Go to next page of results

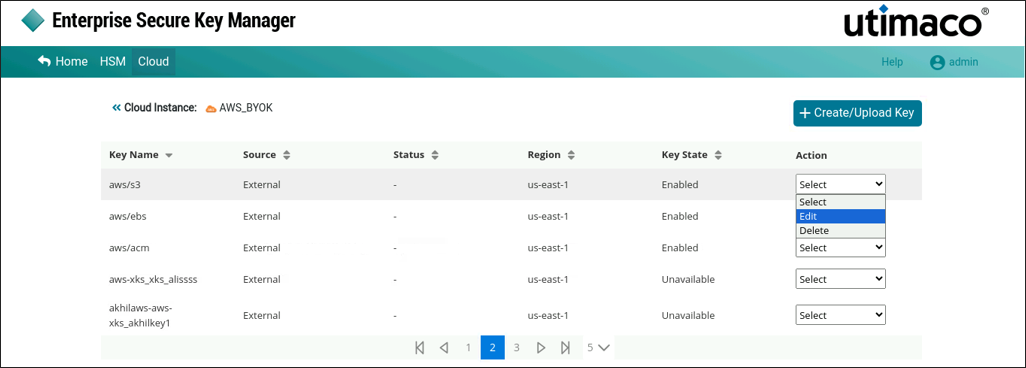pos(541,348)
